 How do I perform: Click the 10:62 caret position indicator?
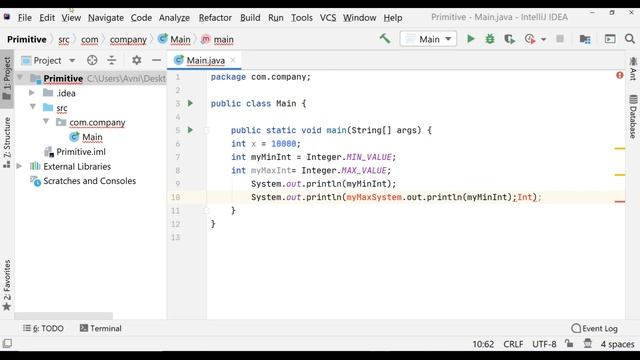coord(483,344)
